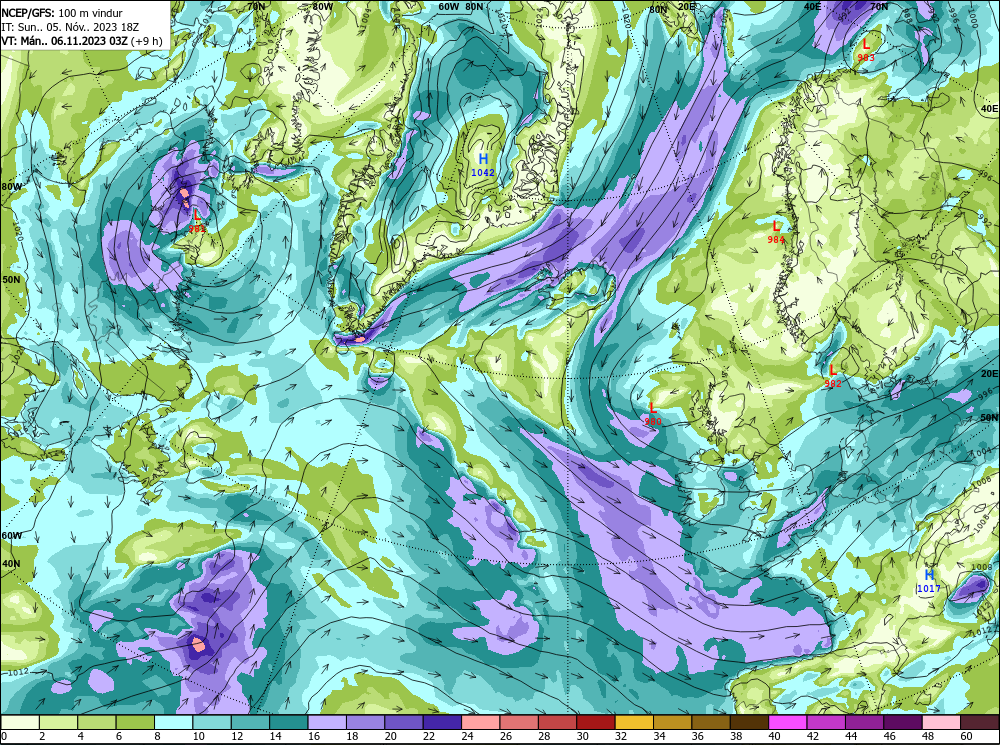Click the 'VT: Mán.. 06.11.2023 03Z' valid time line
Viewport: 1000px width, 745px height.
point(64,41)
